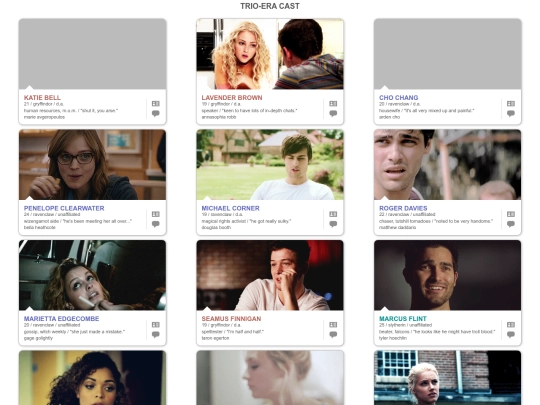
Task: Click 'matthew daddario' under Roger Davies
Action: [397, 228]
